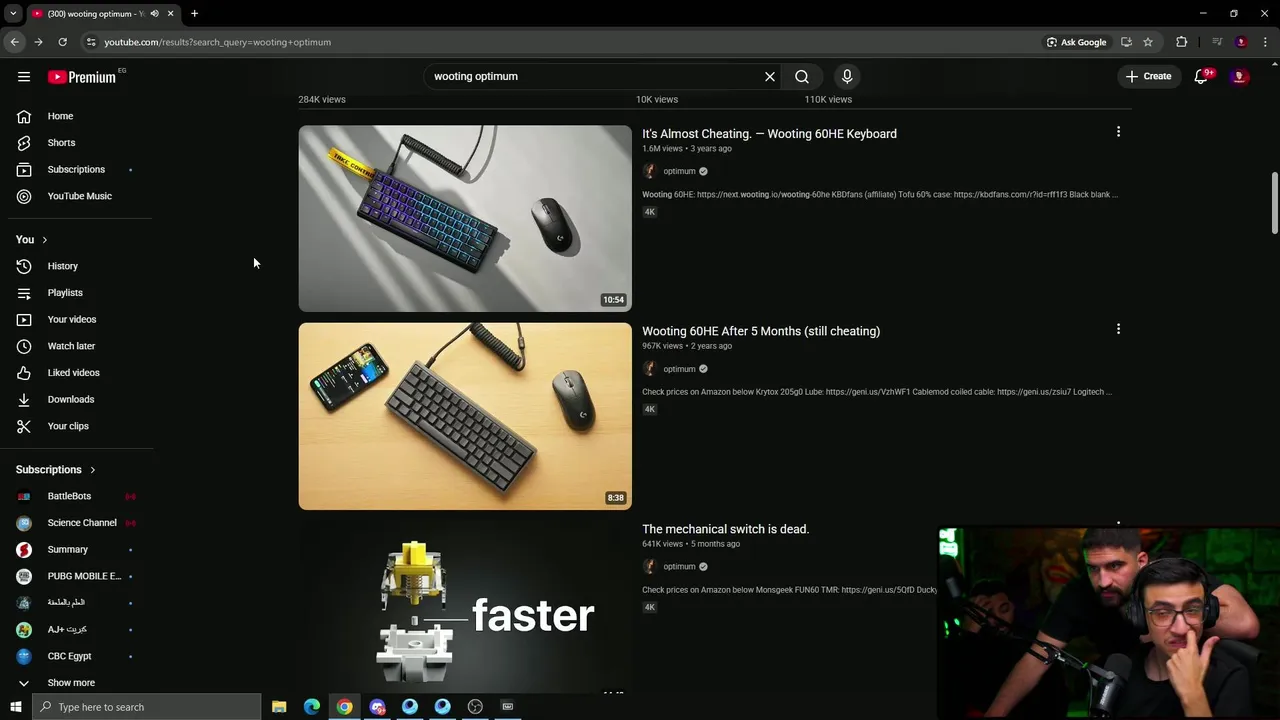Open the media control toolbar icon
1280x720 pixels.
pos(1217,42)
